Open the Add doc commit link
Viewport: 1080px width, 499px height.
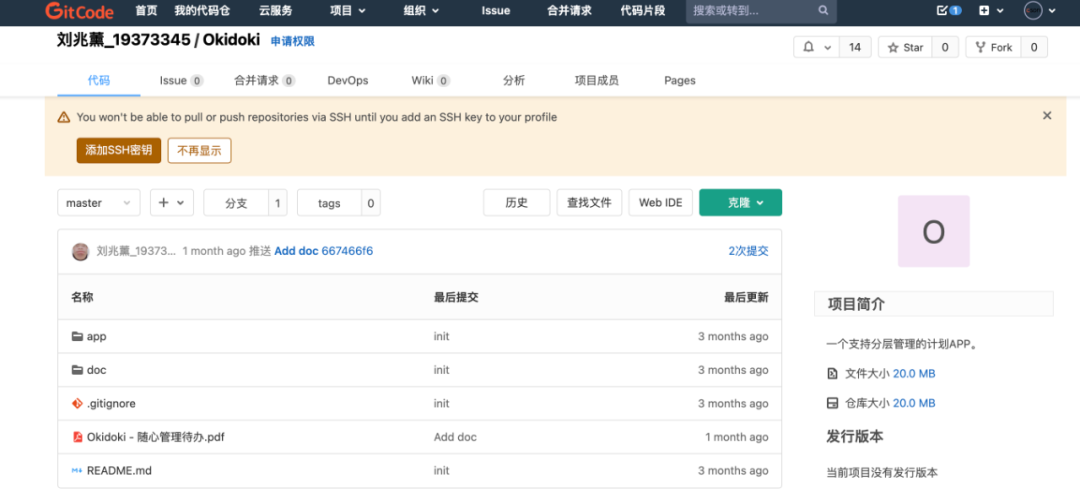point(296,251)
